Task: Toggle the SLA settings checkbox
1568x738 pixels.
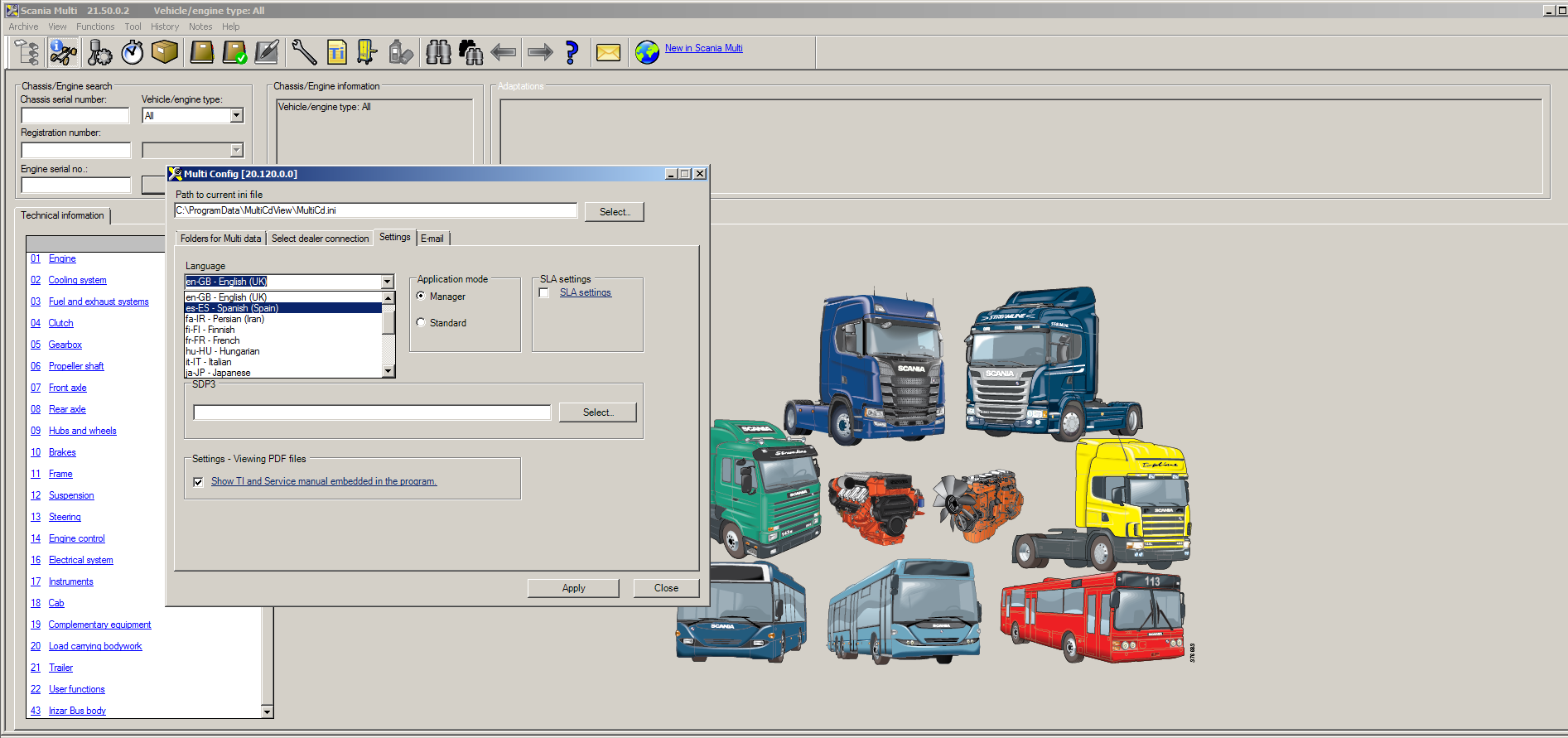Action: (x=544, y=292)
